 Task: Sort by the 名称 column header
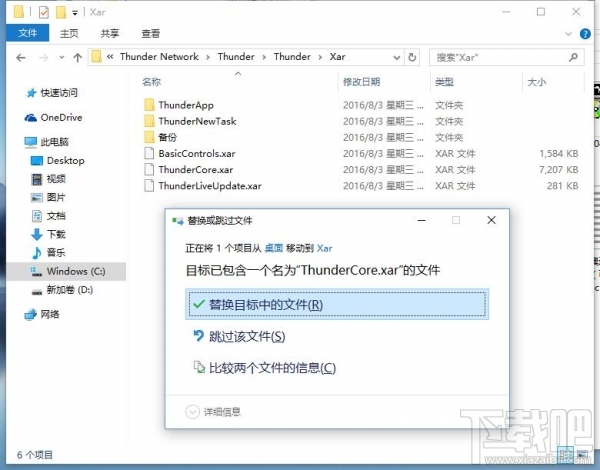click(152, 82)
